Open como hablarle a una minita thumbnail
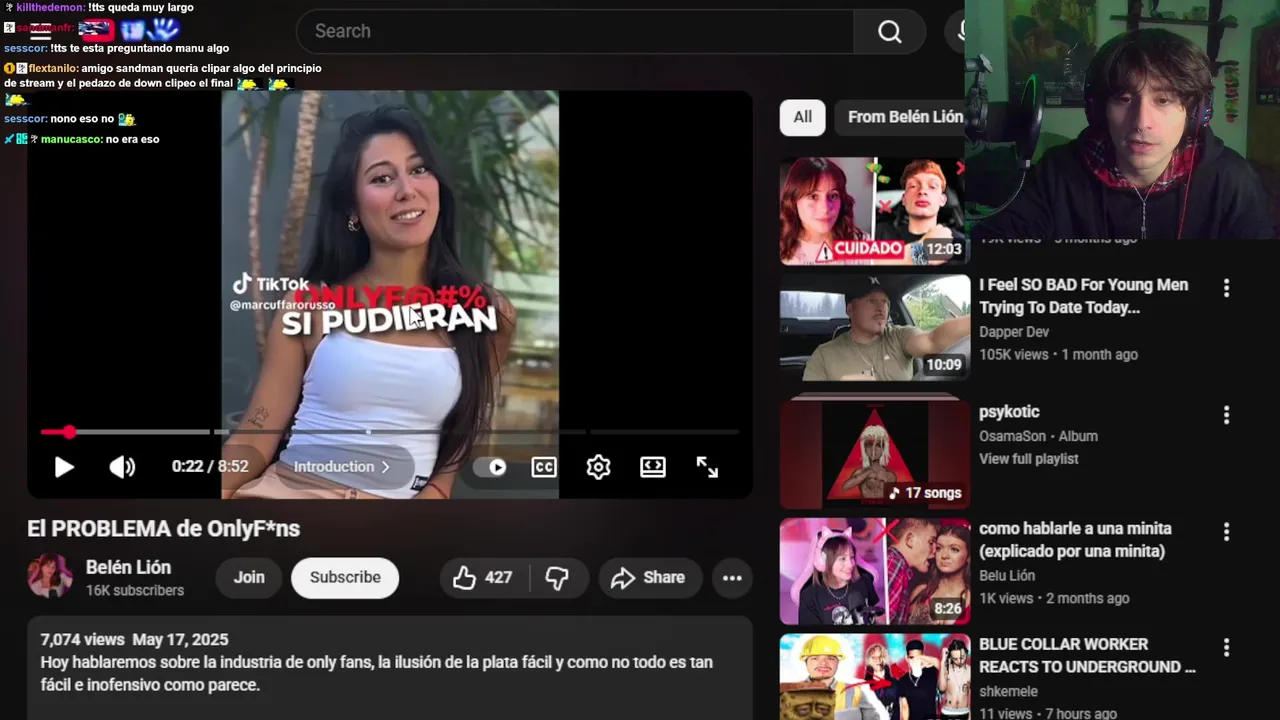 tap(874, 571)
